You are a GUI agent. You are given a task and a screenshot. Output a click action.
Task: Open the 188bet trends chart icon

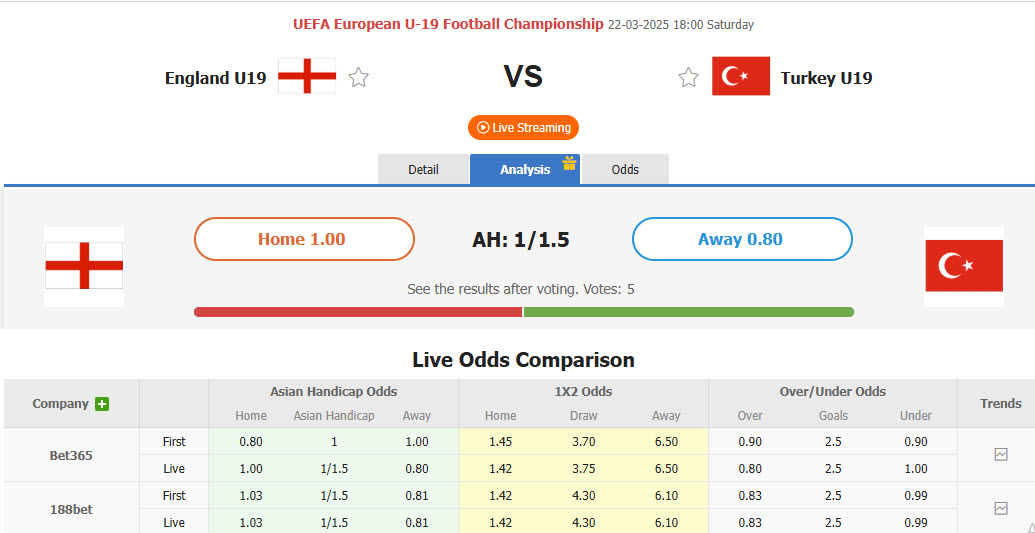coord(1001,509)
